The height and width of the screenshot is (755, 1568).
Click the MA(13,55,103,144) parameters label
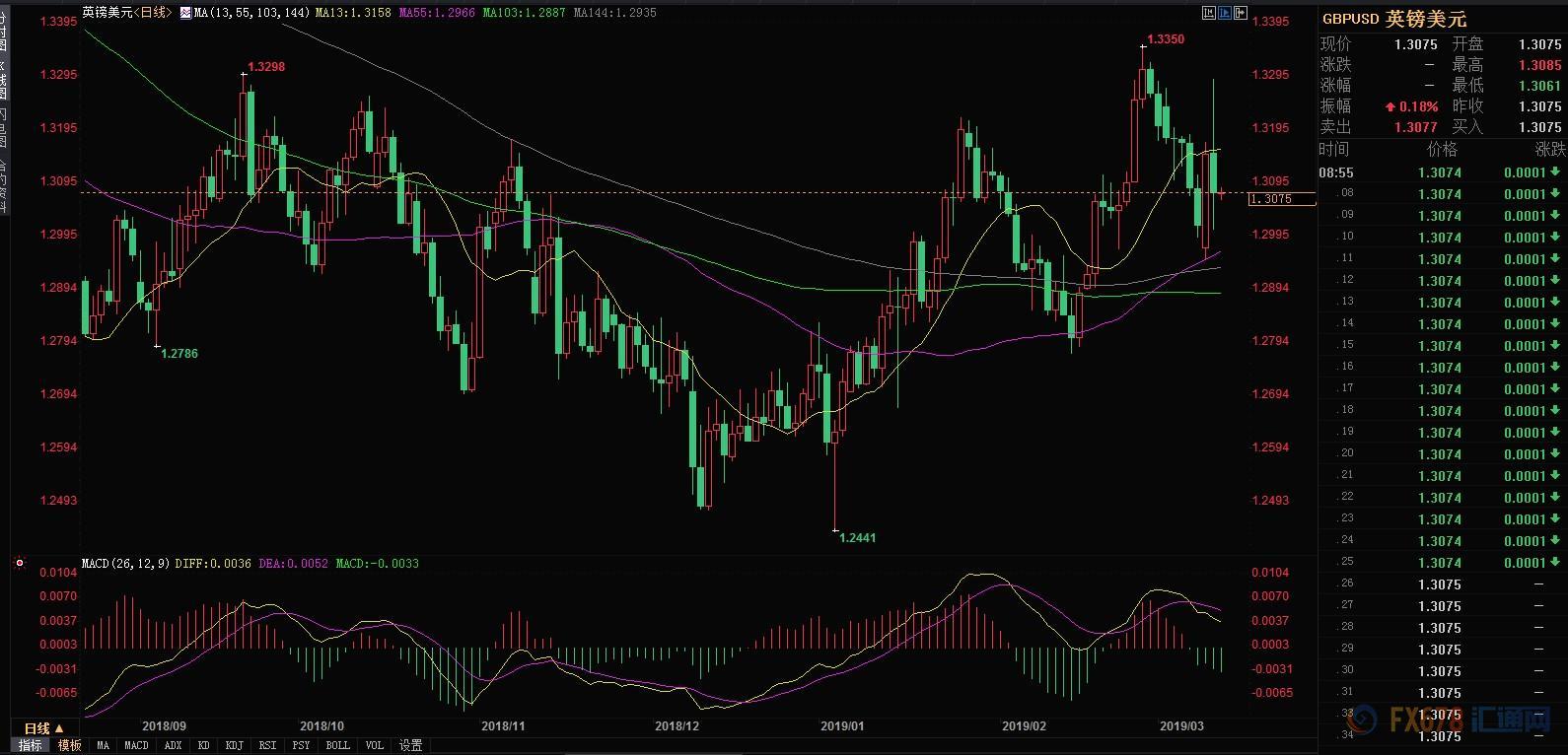[x=251, y=13]
